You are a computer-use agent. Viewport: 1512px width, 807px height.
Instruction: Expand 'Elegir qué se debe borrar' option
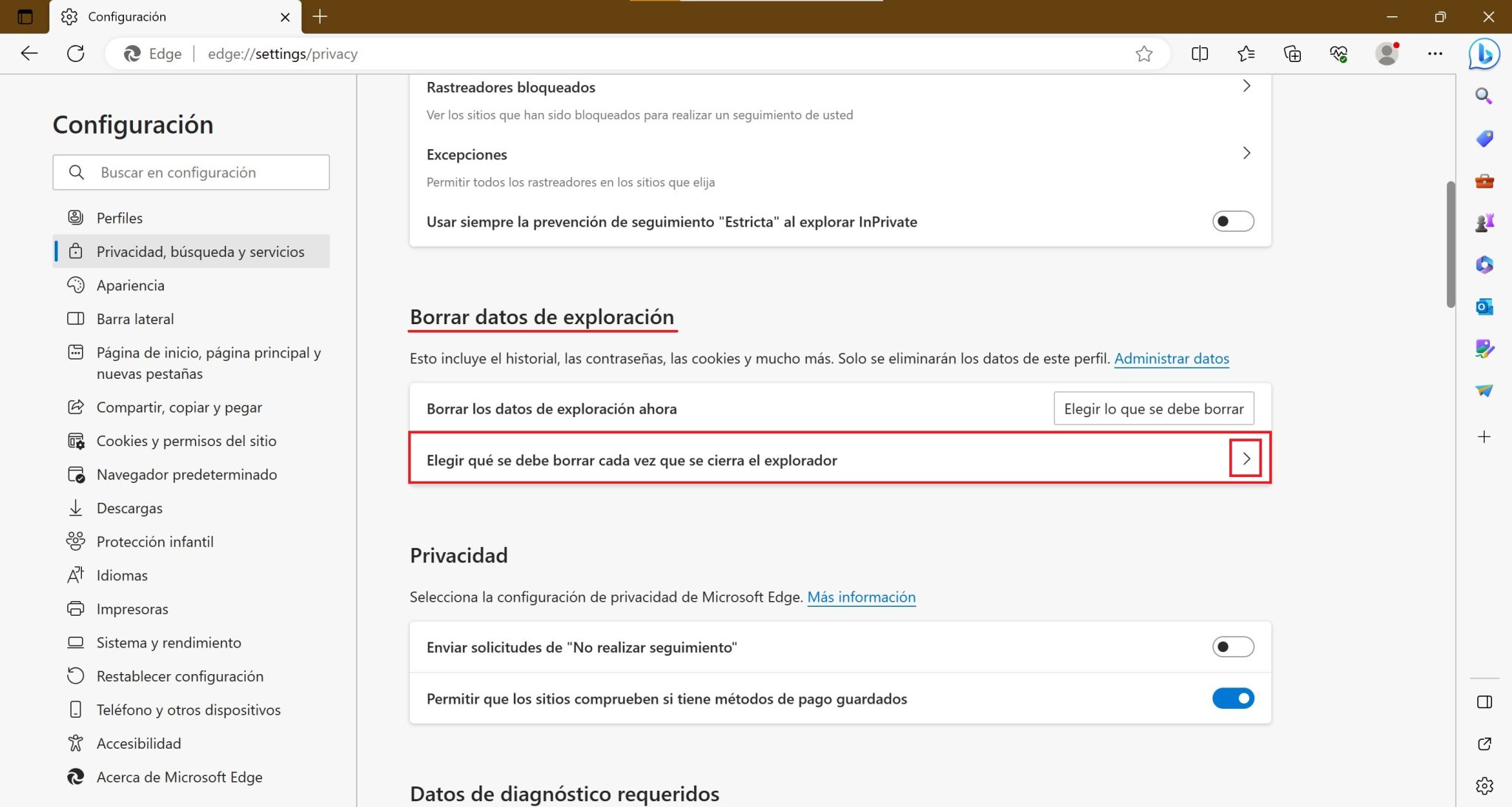(1246, 459)
